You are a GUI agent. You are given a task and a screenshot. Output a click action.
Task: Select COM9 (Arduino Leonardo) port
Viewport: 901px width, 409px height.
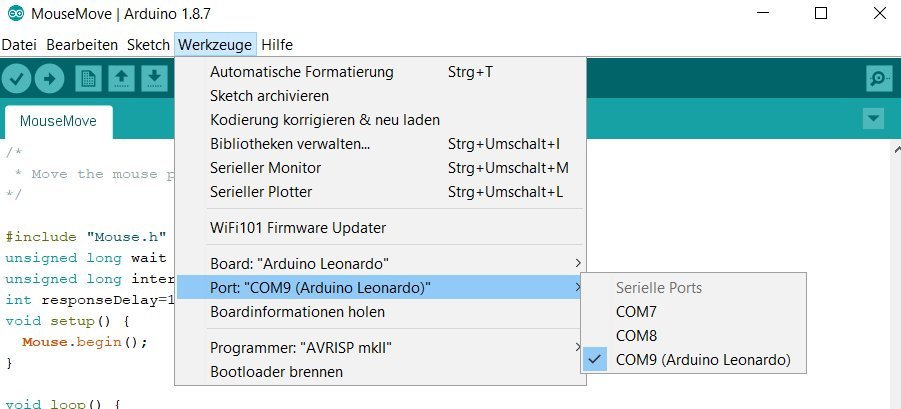click(703, 360)
